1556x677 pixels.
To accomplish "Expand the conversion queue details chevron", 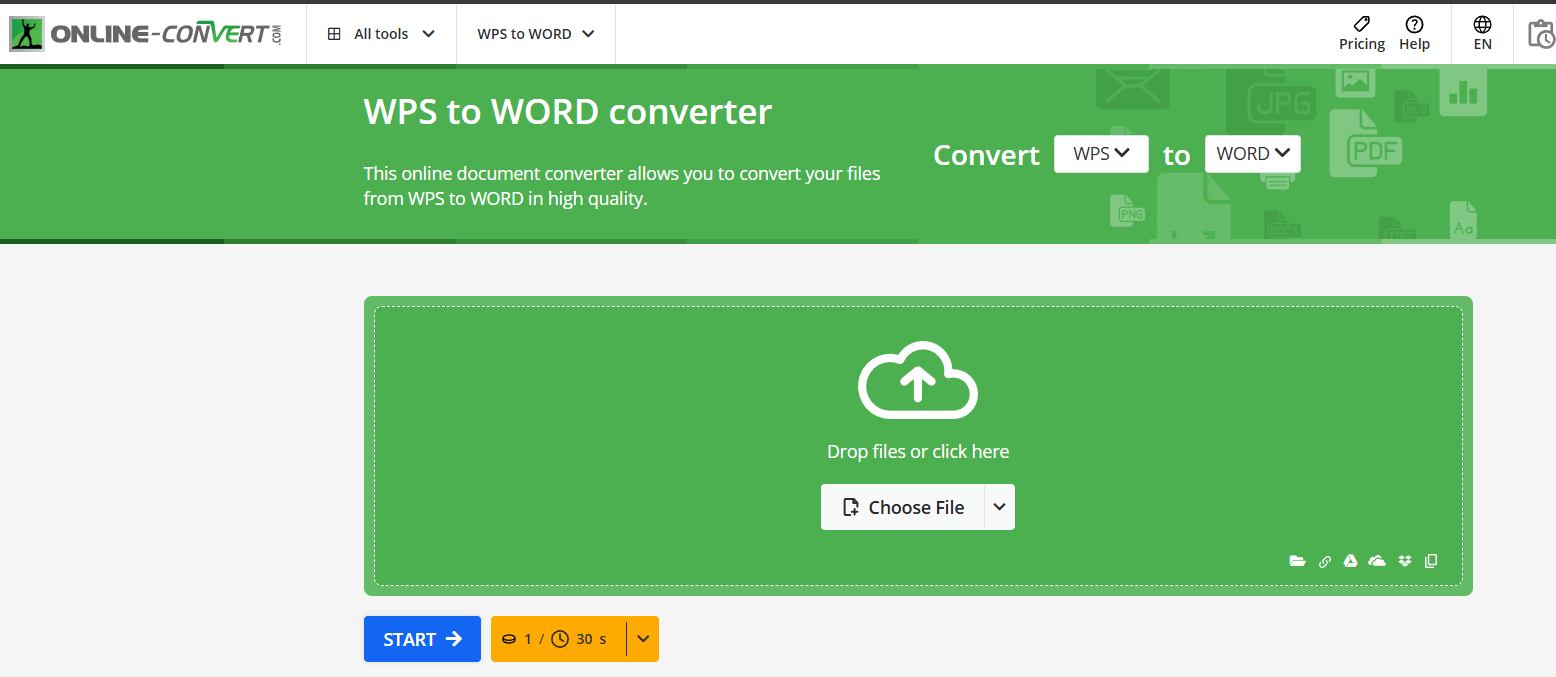I will [643, 638].
